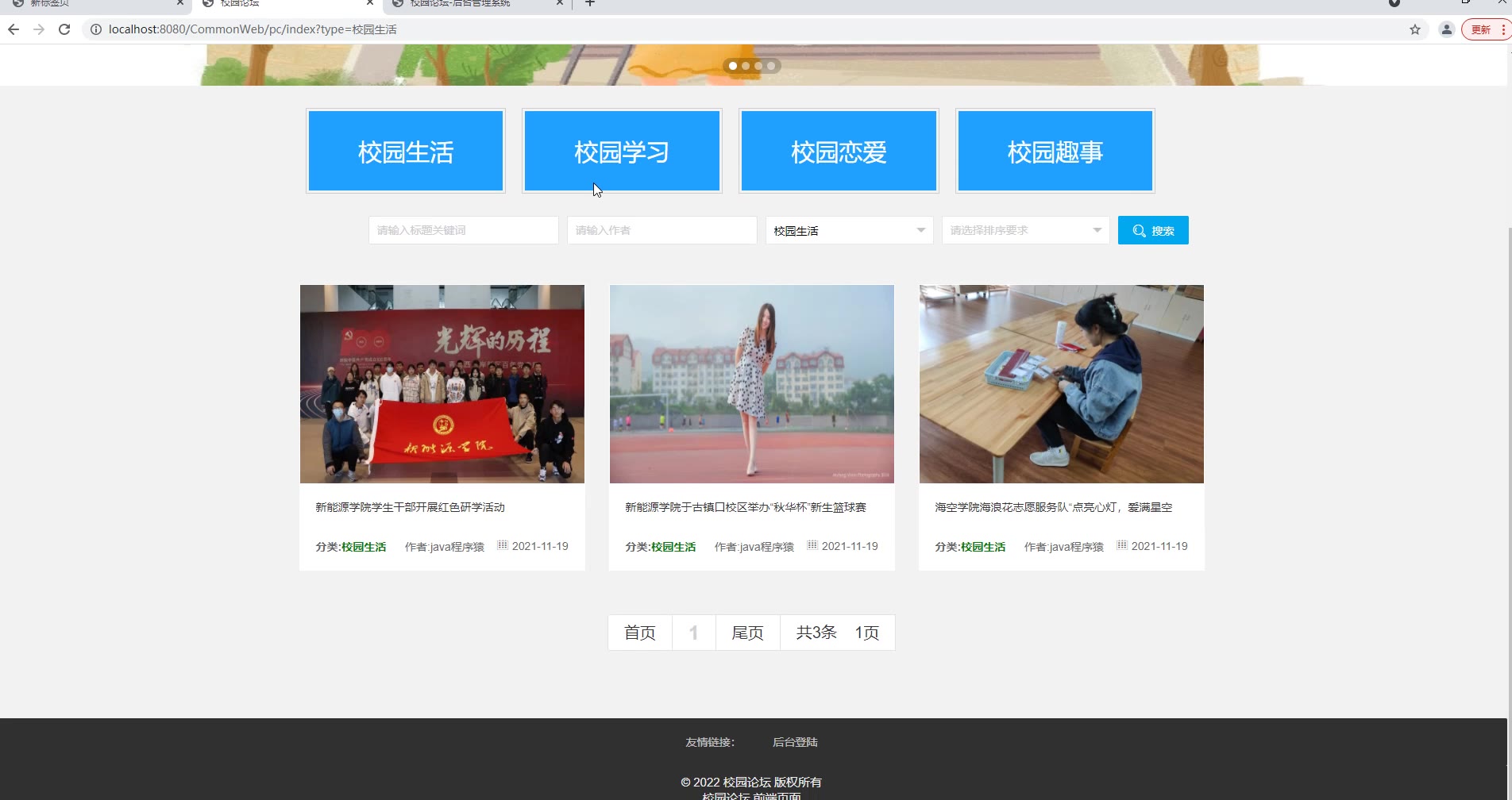The width and height of the screenshot is (1512, 800).
Task: Click the author on basketball post
Action: [754, 547]
